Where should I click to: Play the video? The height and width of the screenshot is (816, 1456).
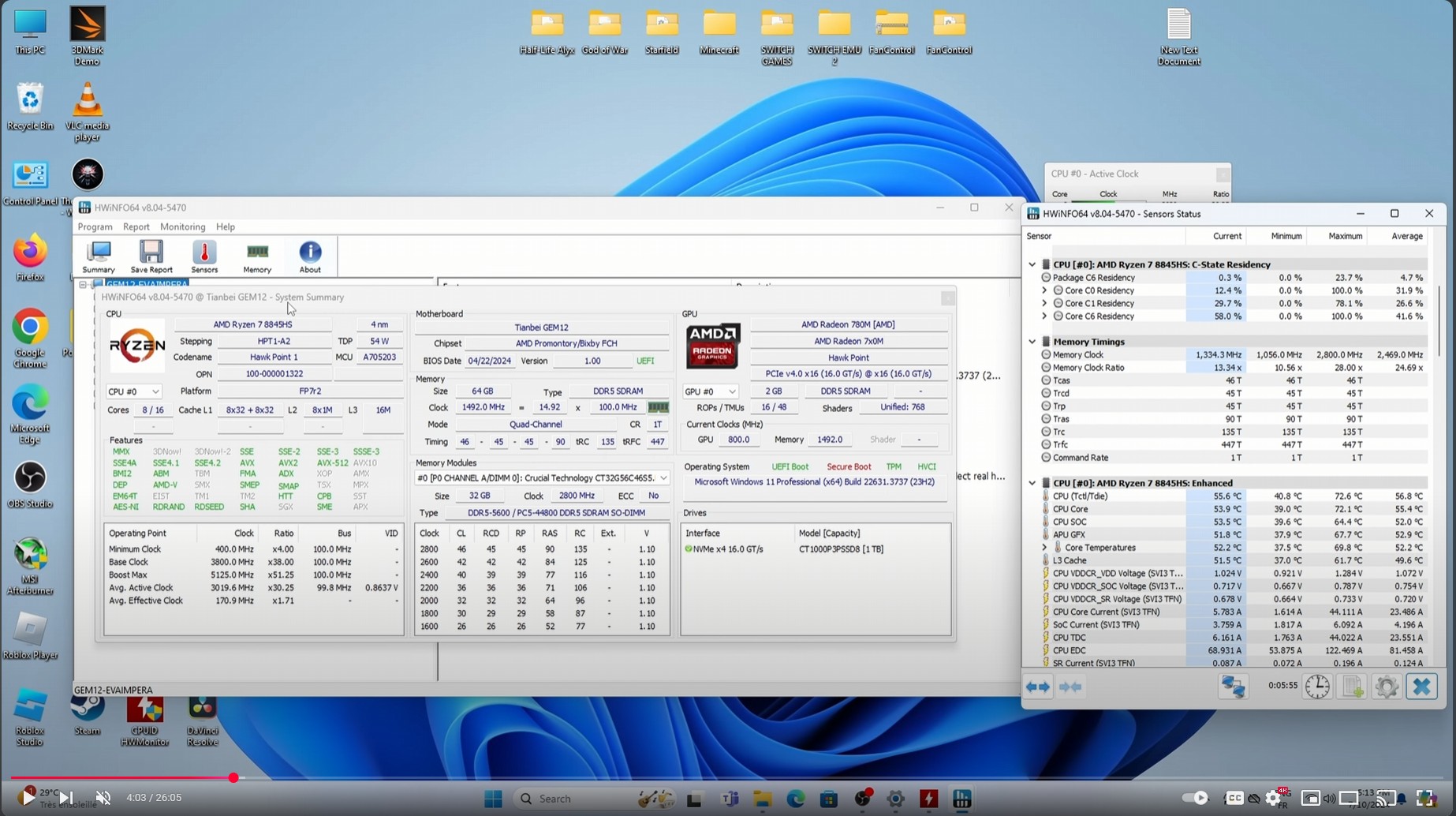pos(28,798)
